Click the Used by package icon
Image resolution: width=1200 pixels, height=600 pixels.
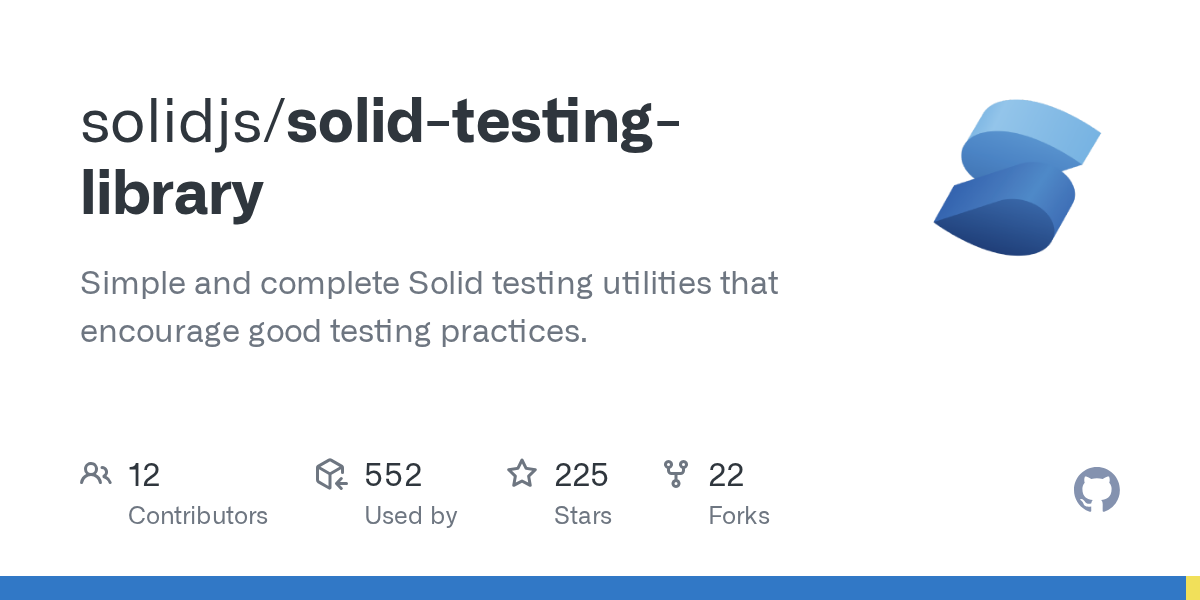tap(331, 474)
